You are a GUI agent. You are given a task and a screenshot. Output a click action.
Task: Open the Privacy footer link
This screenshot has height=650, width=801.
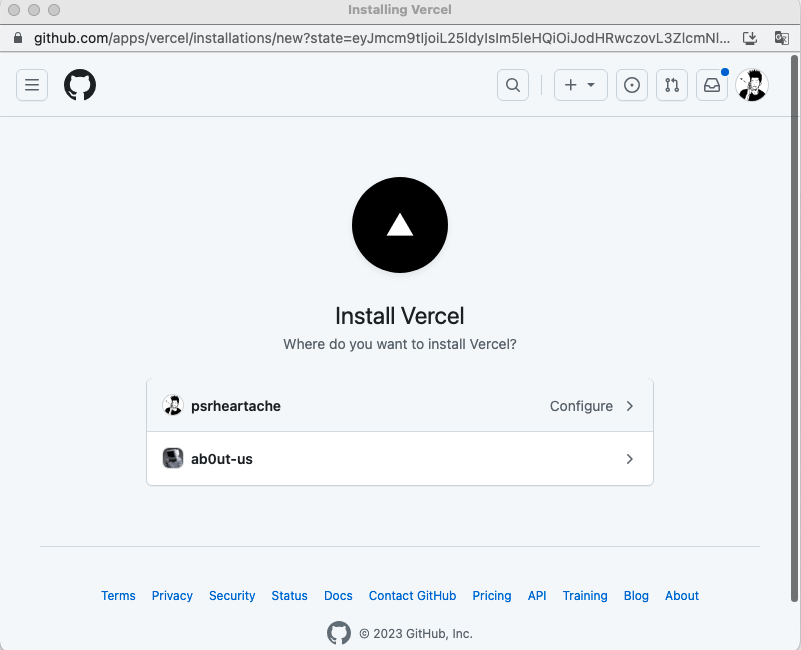(x=172, y=596)
